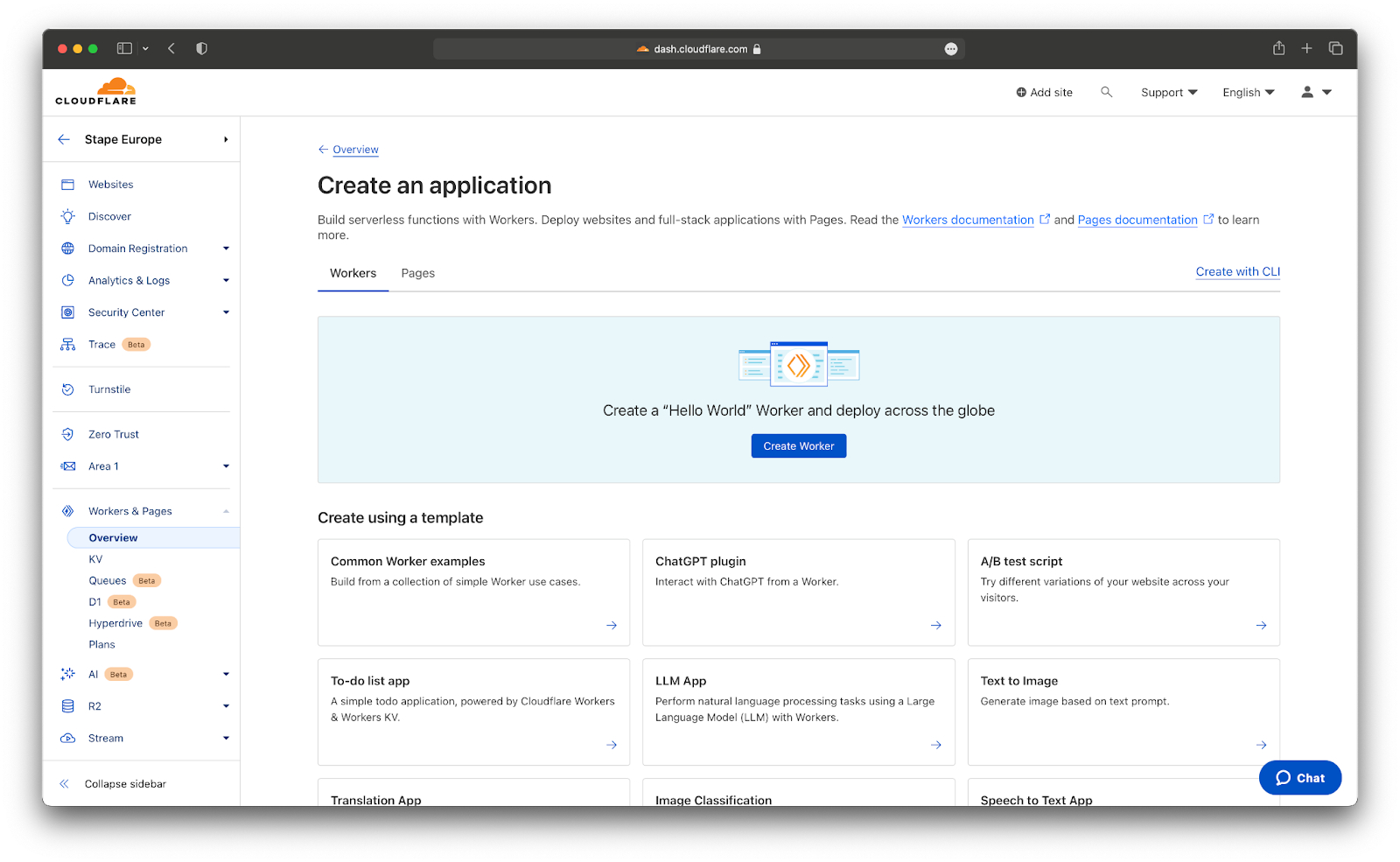
Task: Click the Safari address bar
Action: click(699, 49)
